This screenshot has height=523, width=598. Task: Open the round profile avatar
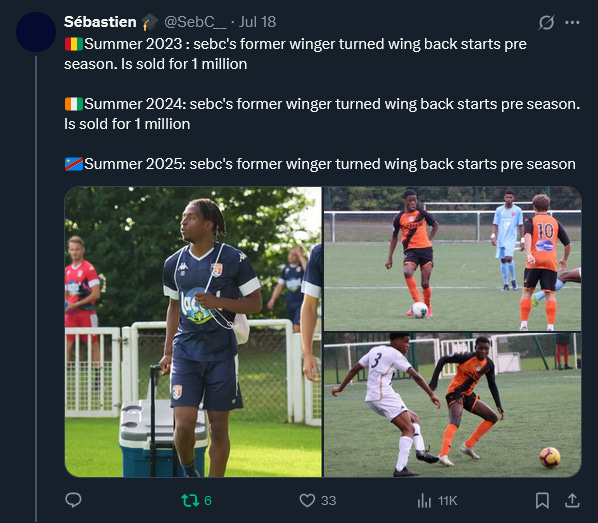click(36, 32)
